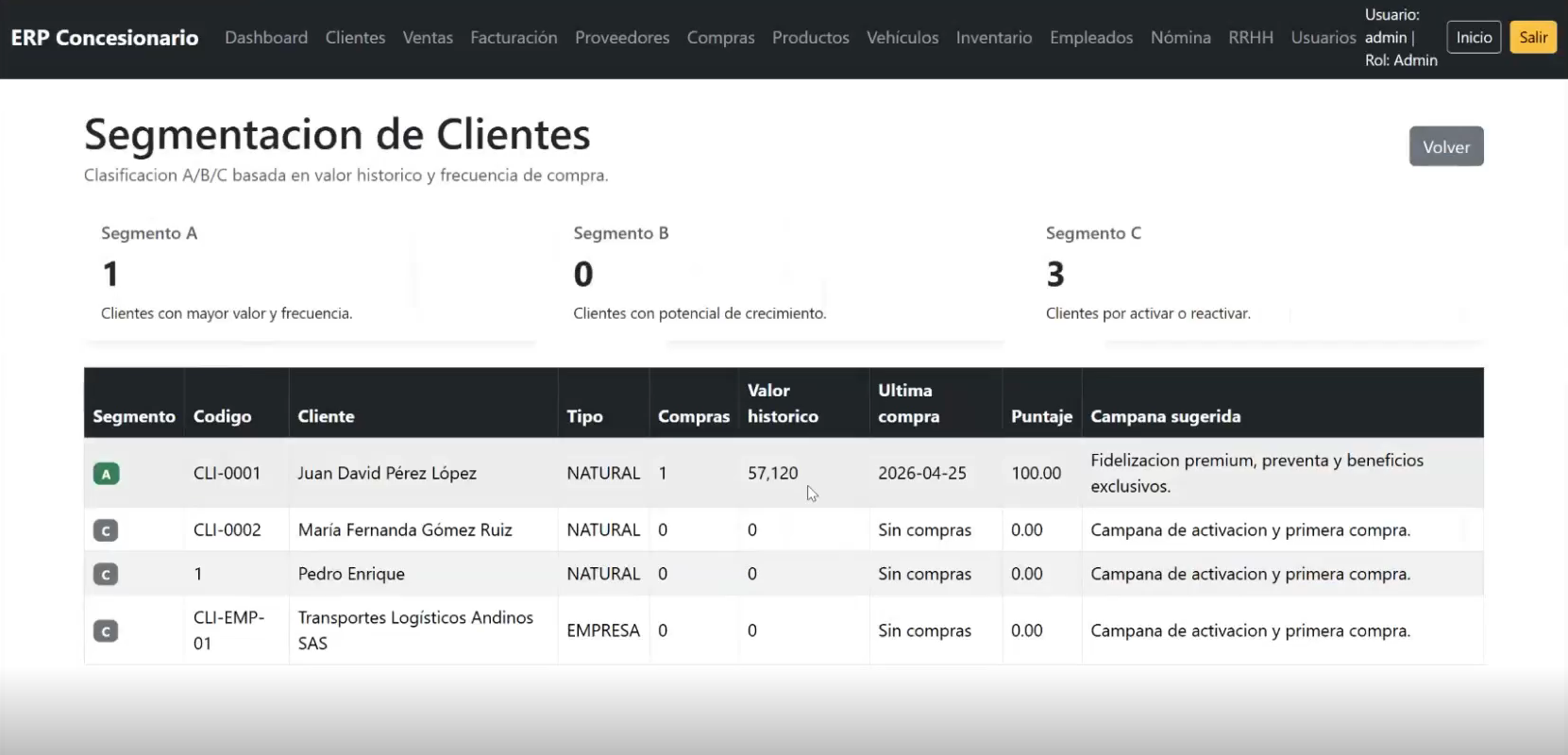This screenshot has width=1568, height=755.
Task: Click the Inicio button
Action: tap(1474, 38)
